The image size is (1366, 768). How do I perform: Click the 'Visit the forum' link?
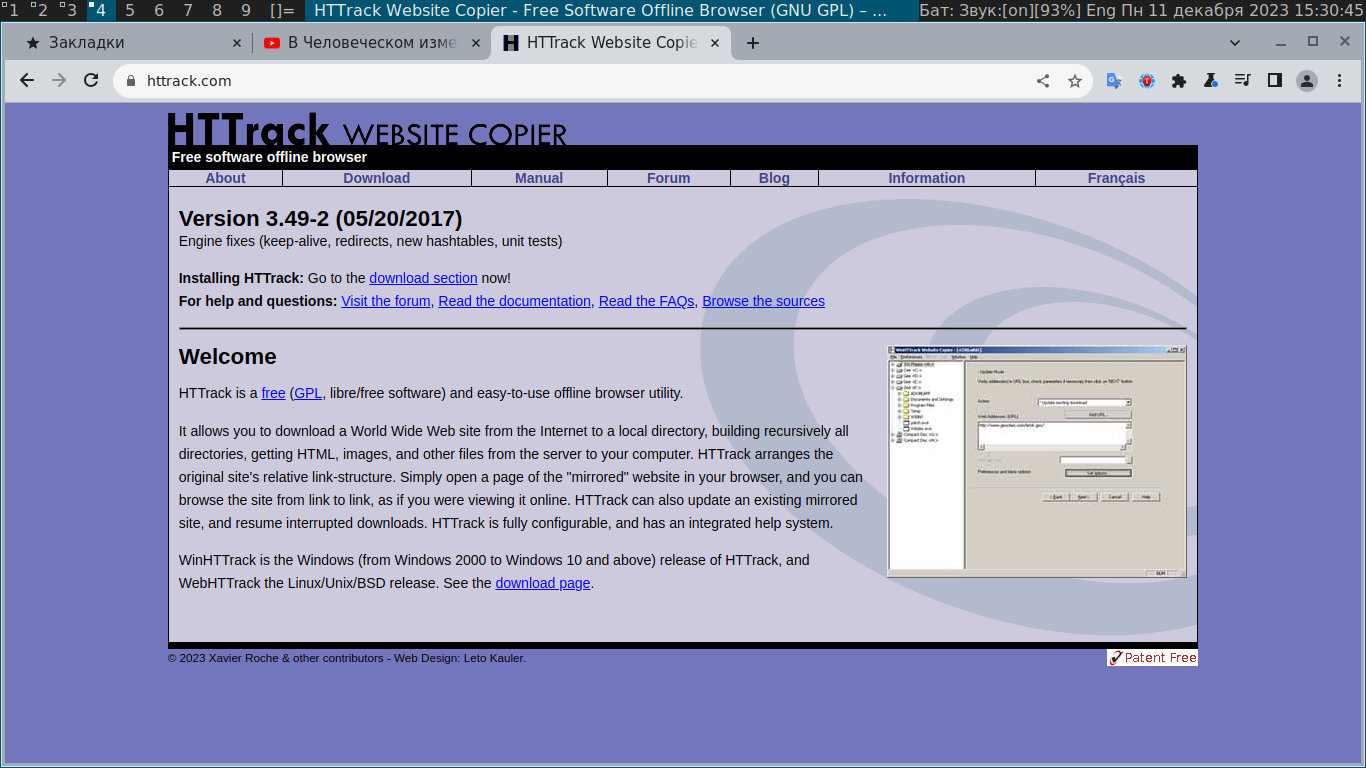click(386, 301)
